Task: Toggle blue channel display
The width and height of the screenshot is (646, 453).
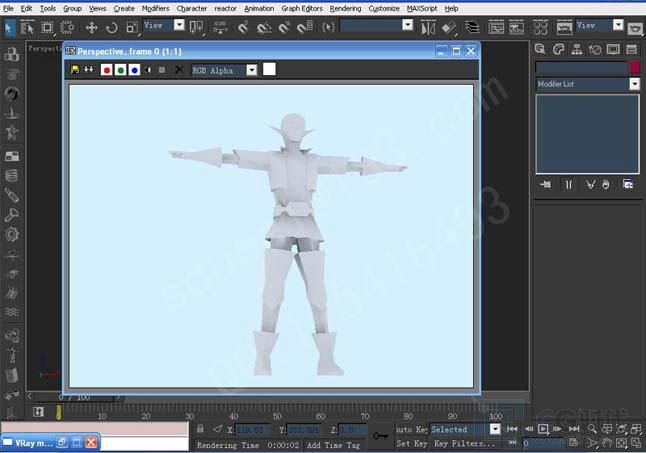Action: [x=134, y=70]
